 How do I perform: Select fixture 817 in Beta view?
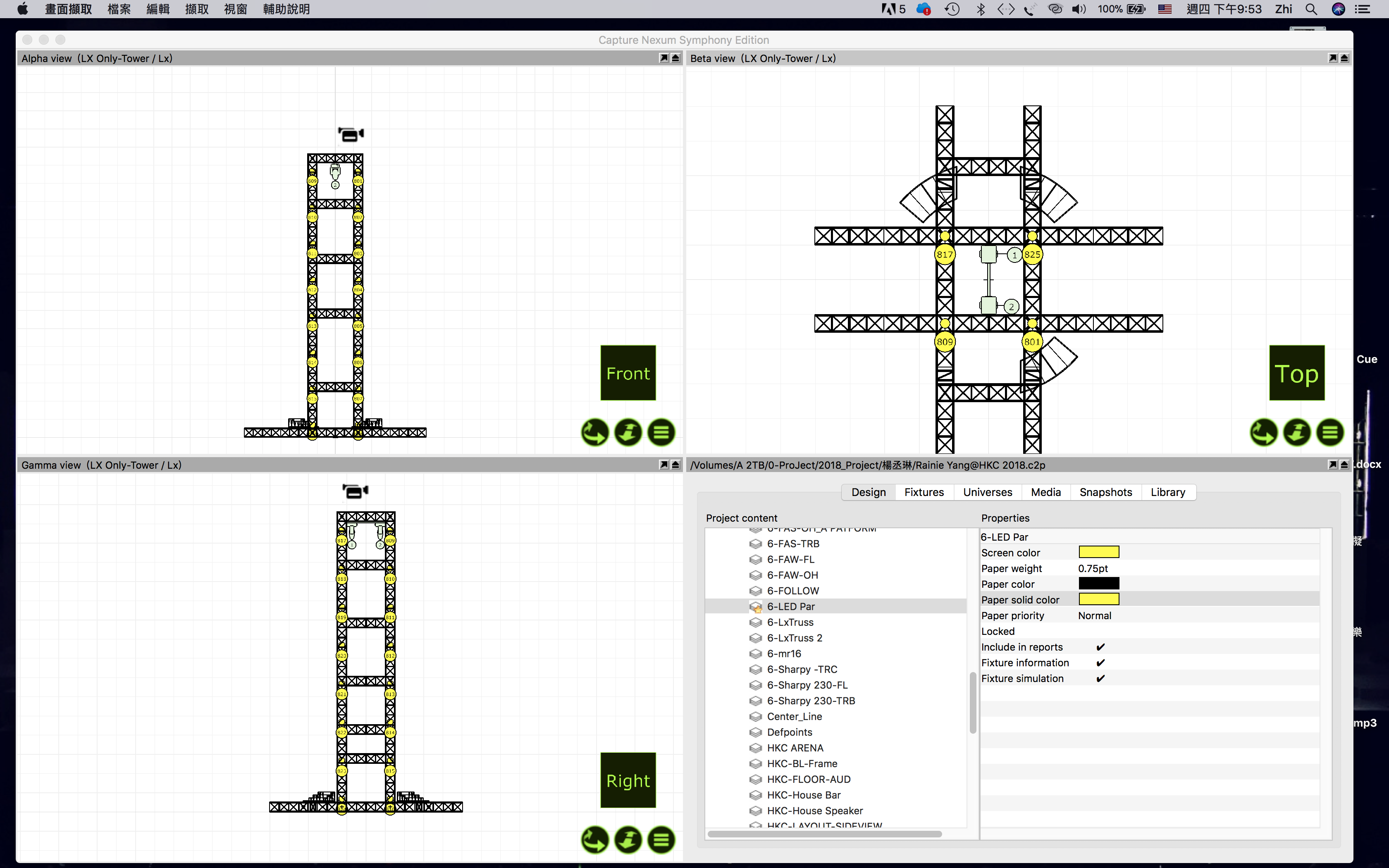click(x=945, y=254)
